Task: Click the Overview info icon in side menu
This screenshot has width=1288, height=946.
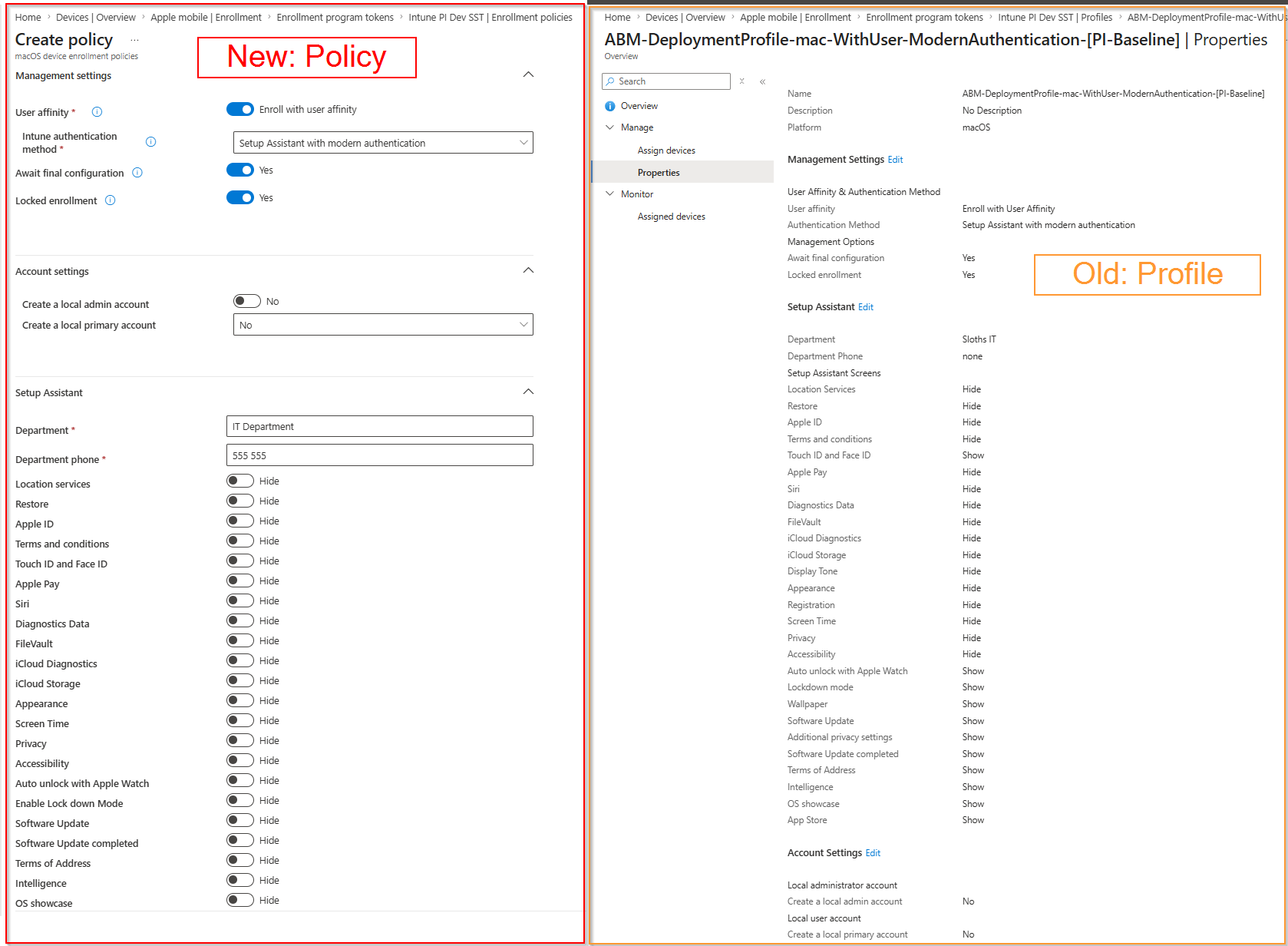Action: (x=610, y=106)
